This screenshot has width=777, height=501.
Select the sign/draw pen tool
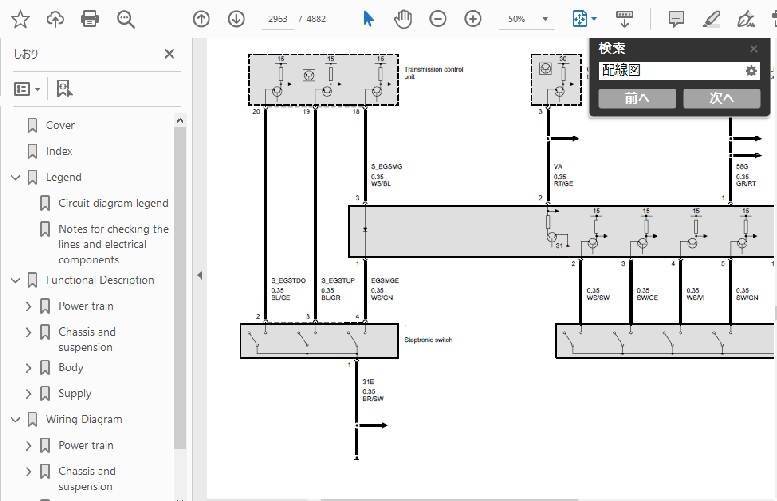pos(746,19)
